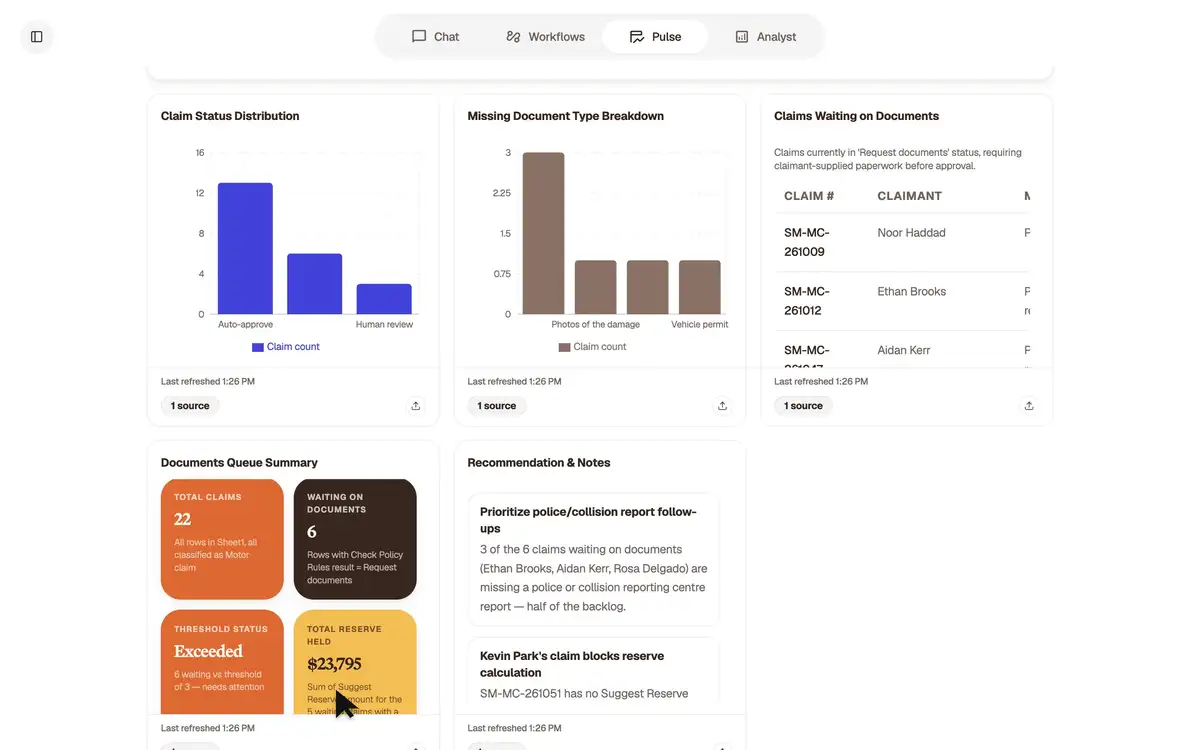Open 1 source for Missing Document Type Breakdown

pos(497,406)
